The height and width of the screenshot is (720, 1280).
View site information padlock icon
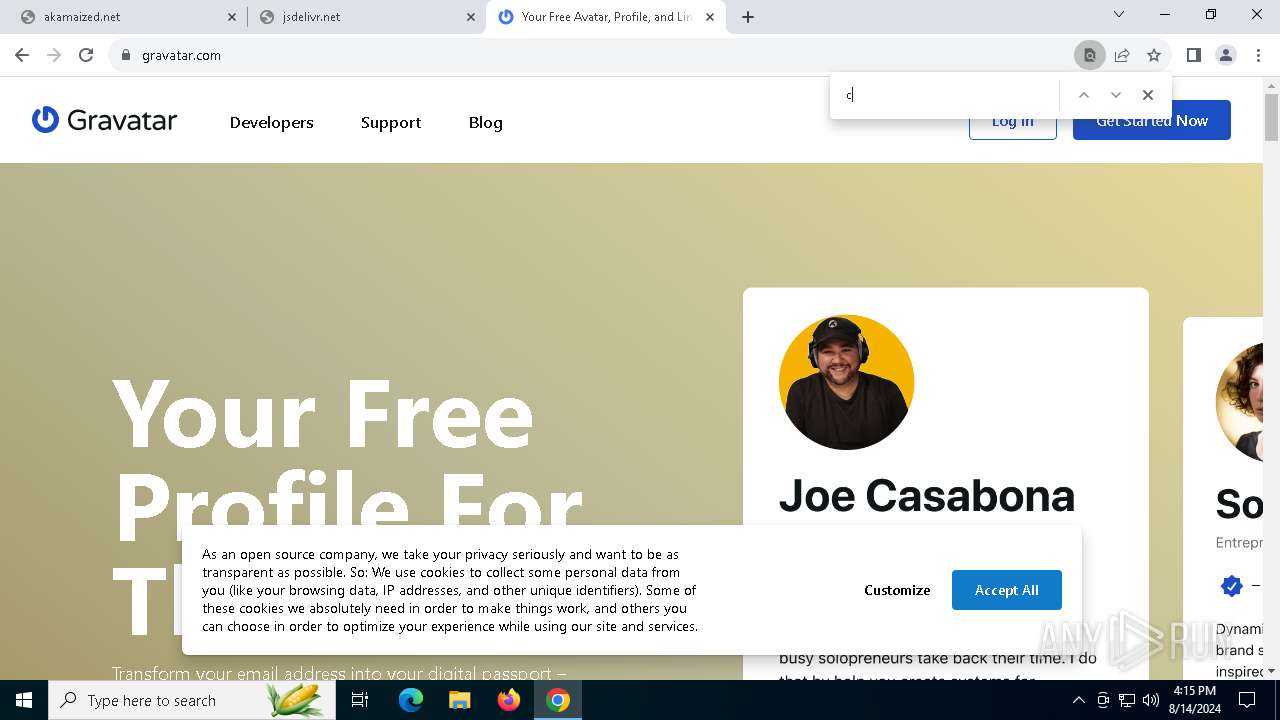(x=125, y=55)
